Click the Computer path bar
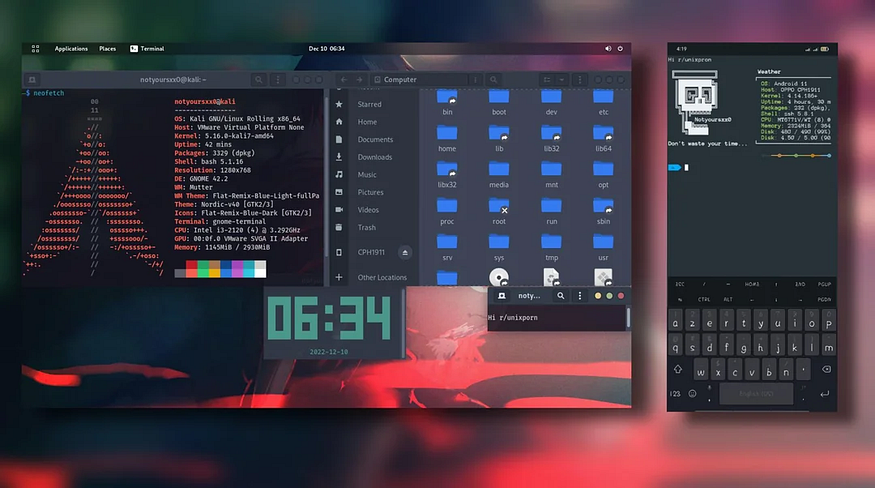This screenshot has width=875, height=488. [x=400, y=79]
